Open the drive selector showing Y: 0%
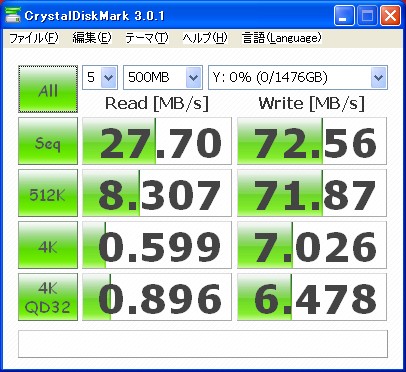This screenshot has height=372, width=406. 298,77
